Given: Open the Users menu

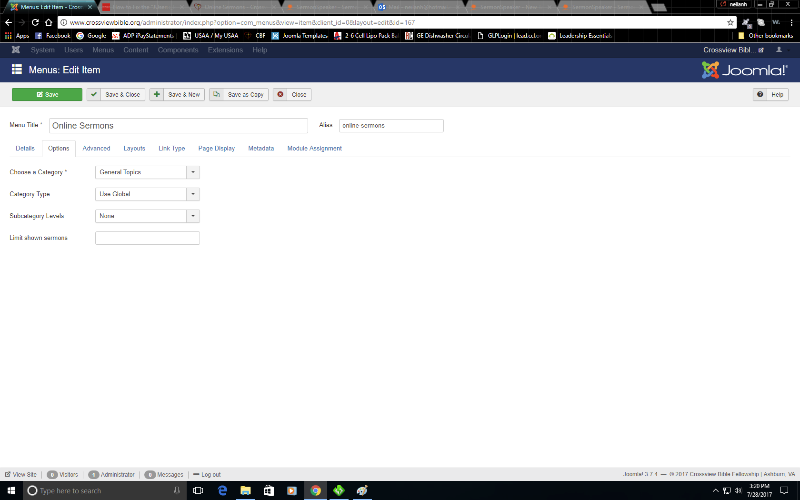Looking at the screenshot, I should click(73, 50).
